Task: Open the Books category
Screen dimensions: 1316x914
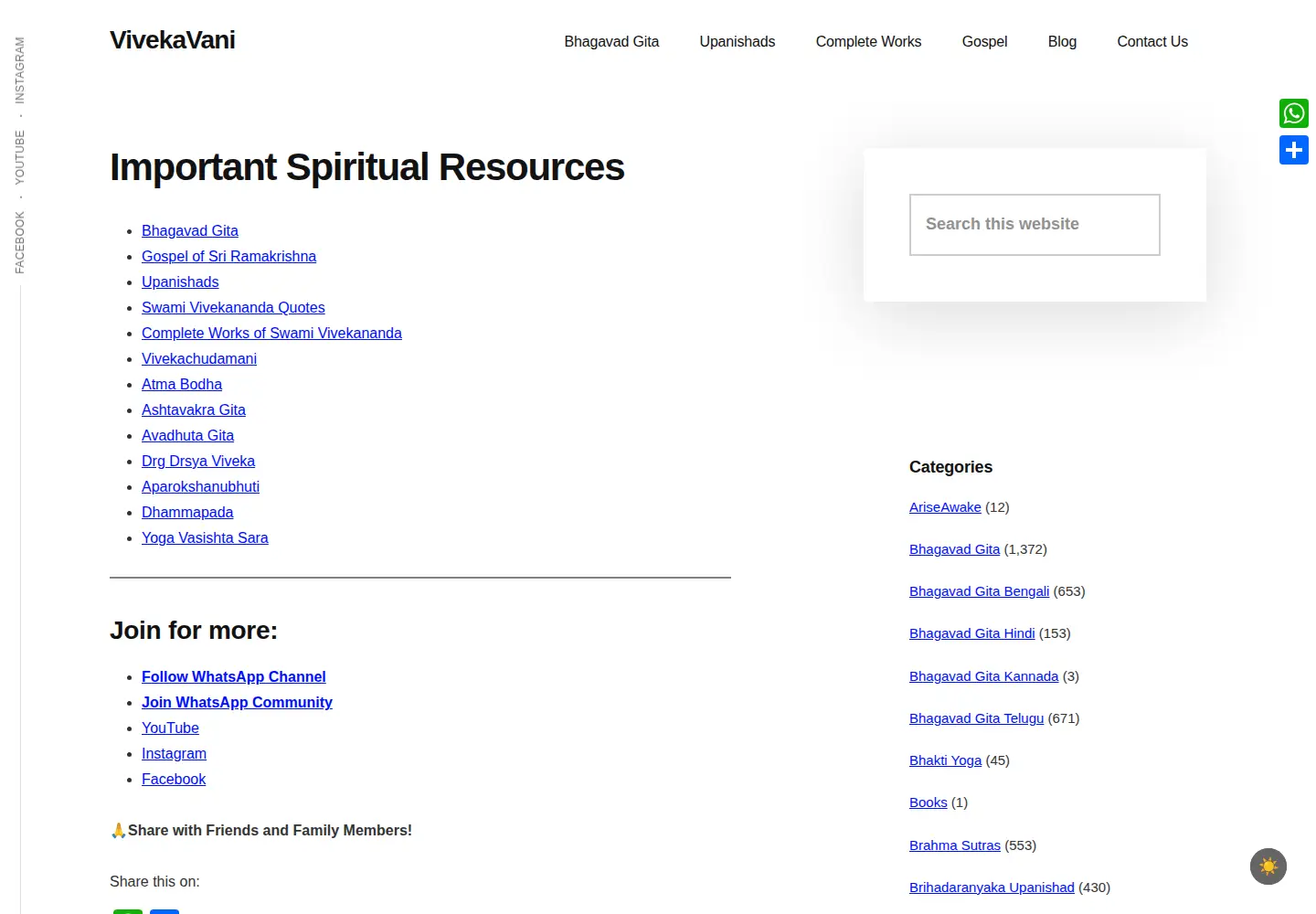Action: pyautogui.click(x=929, y=802)
